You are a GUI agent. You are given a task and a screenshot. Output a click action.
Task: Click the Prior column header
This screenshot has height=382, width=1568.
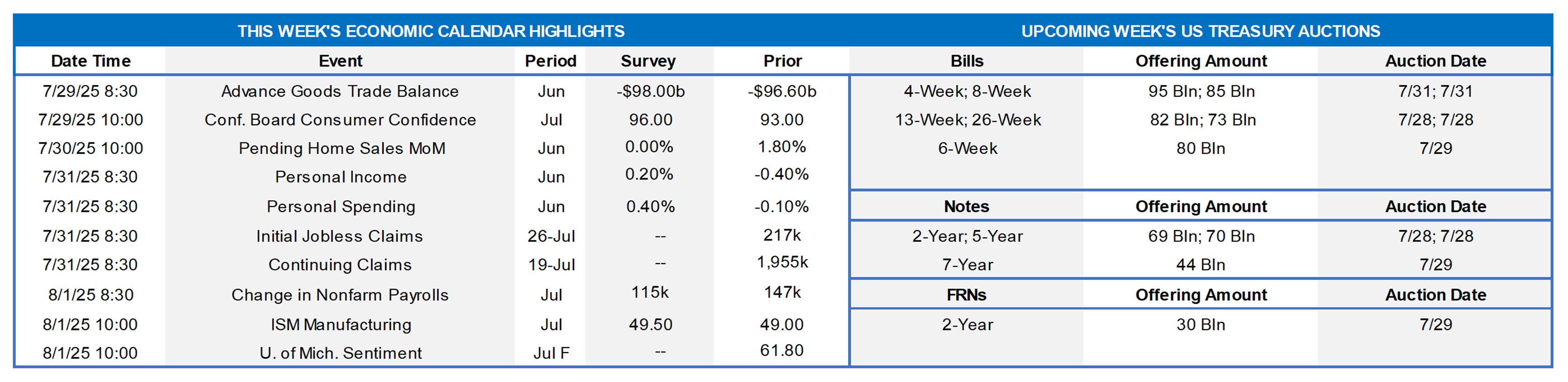coord(782,61)
